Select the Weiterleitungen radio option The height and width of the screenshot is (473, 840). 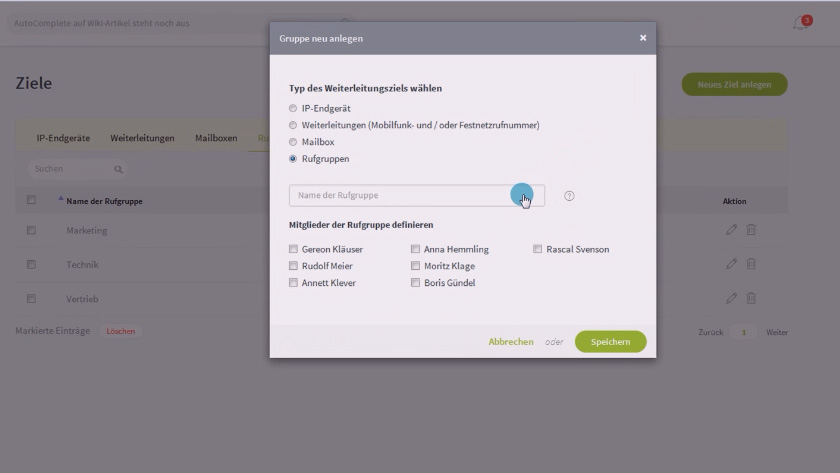coord(292,125)
